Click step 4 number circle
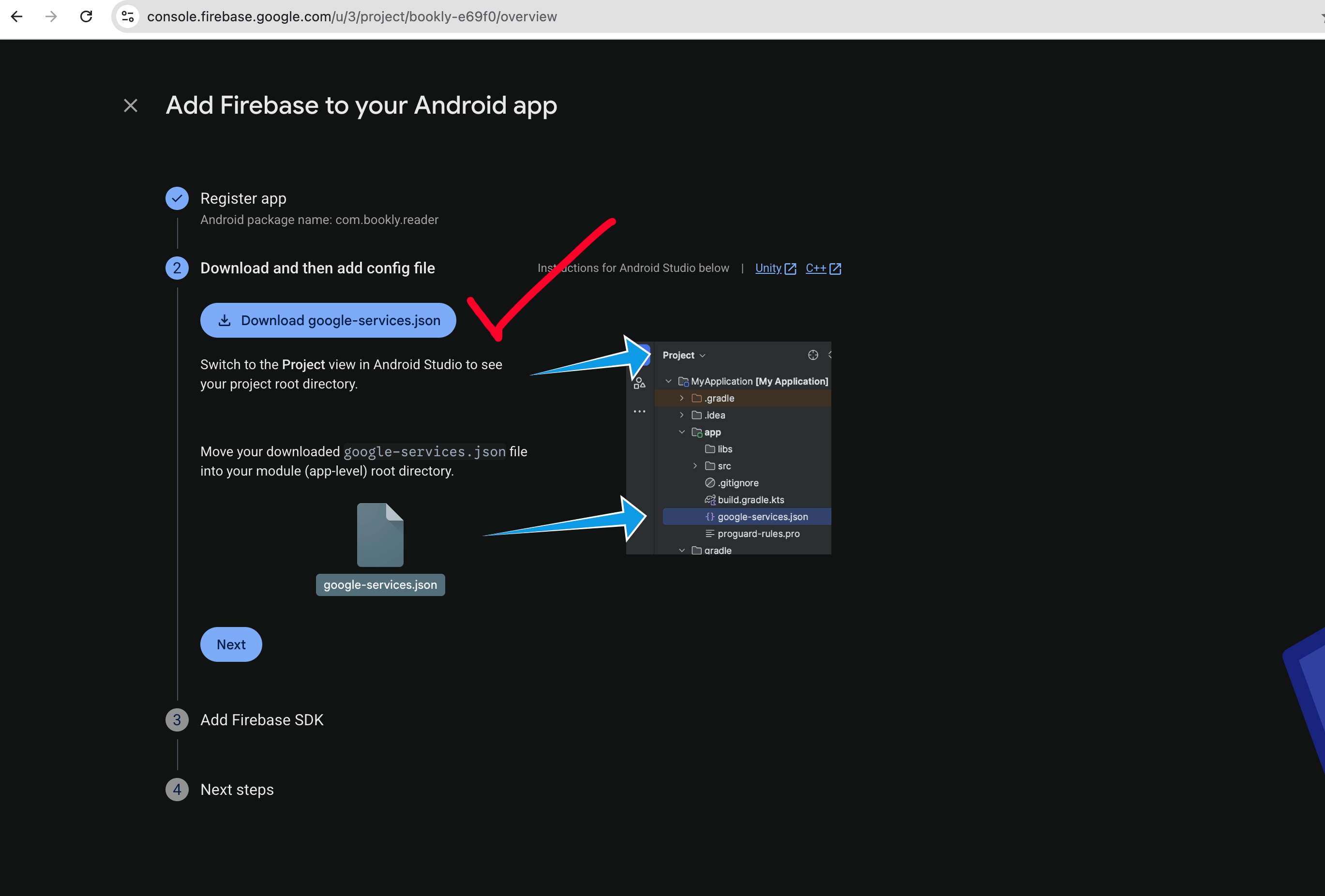1325x896 pixels. [177, 790]
